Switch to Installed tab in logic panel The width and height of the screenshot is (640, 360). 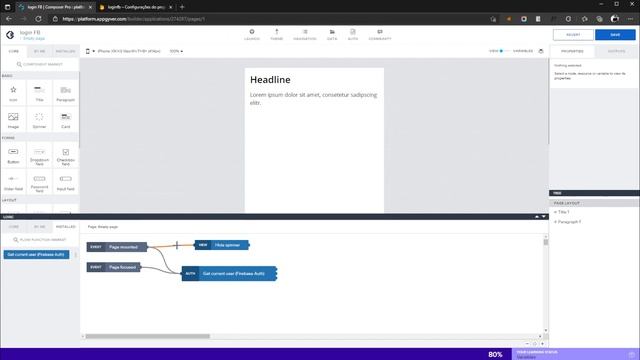tap(65, 227)
